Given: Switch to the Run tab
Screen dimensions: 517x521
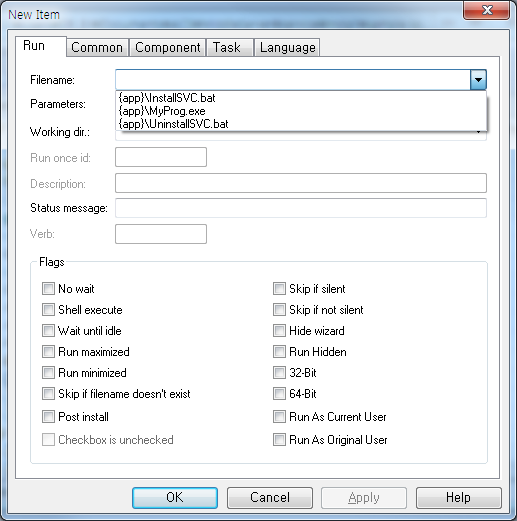Looking at the screenshot, I should click(41, 46).
